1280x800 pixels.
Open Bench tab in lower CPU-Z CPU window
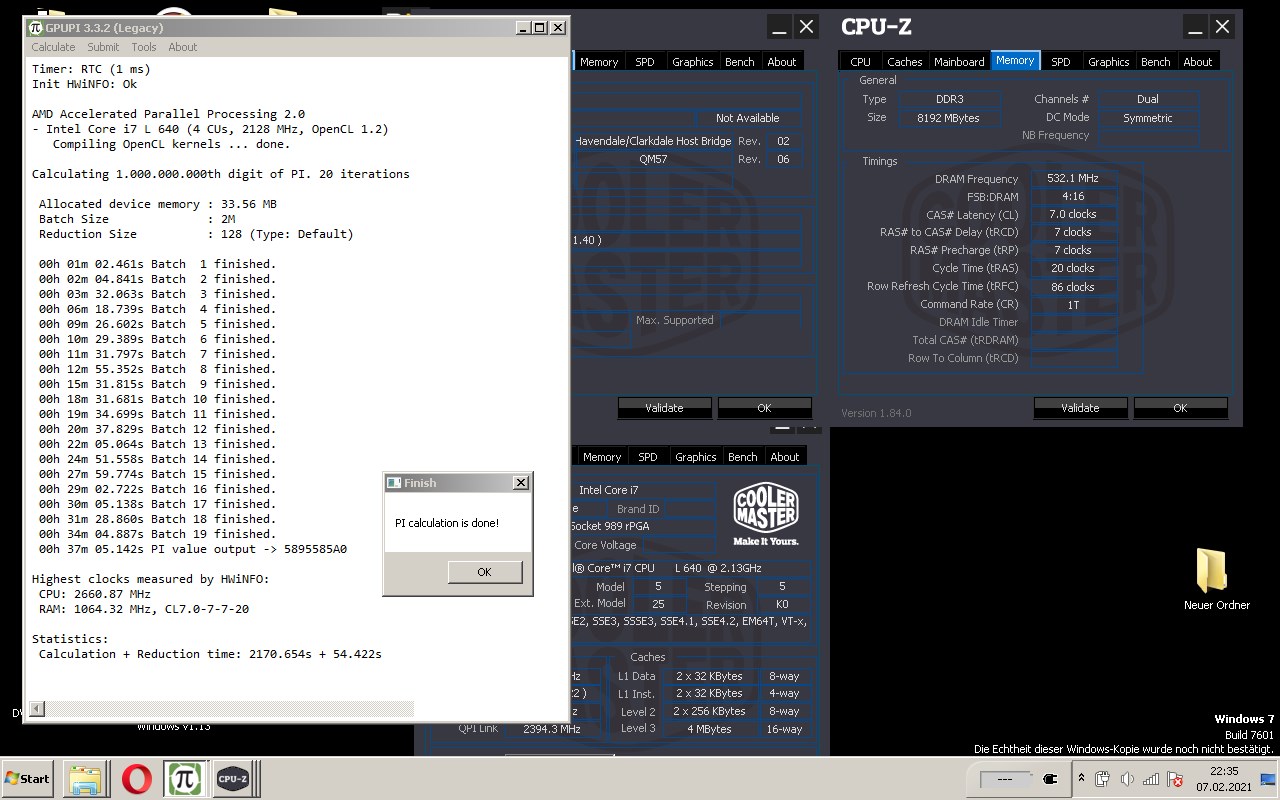[x=743, y=456]
